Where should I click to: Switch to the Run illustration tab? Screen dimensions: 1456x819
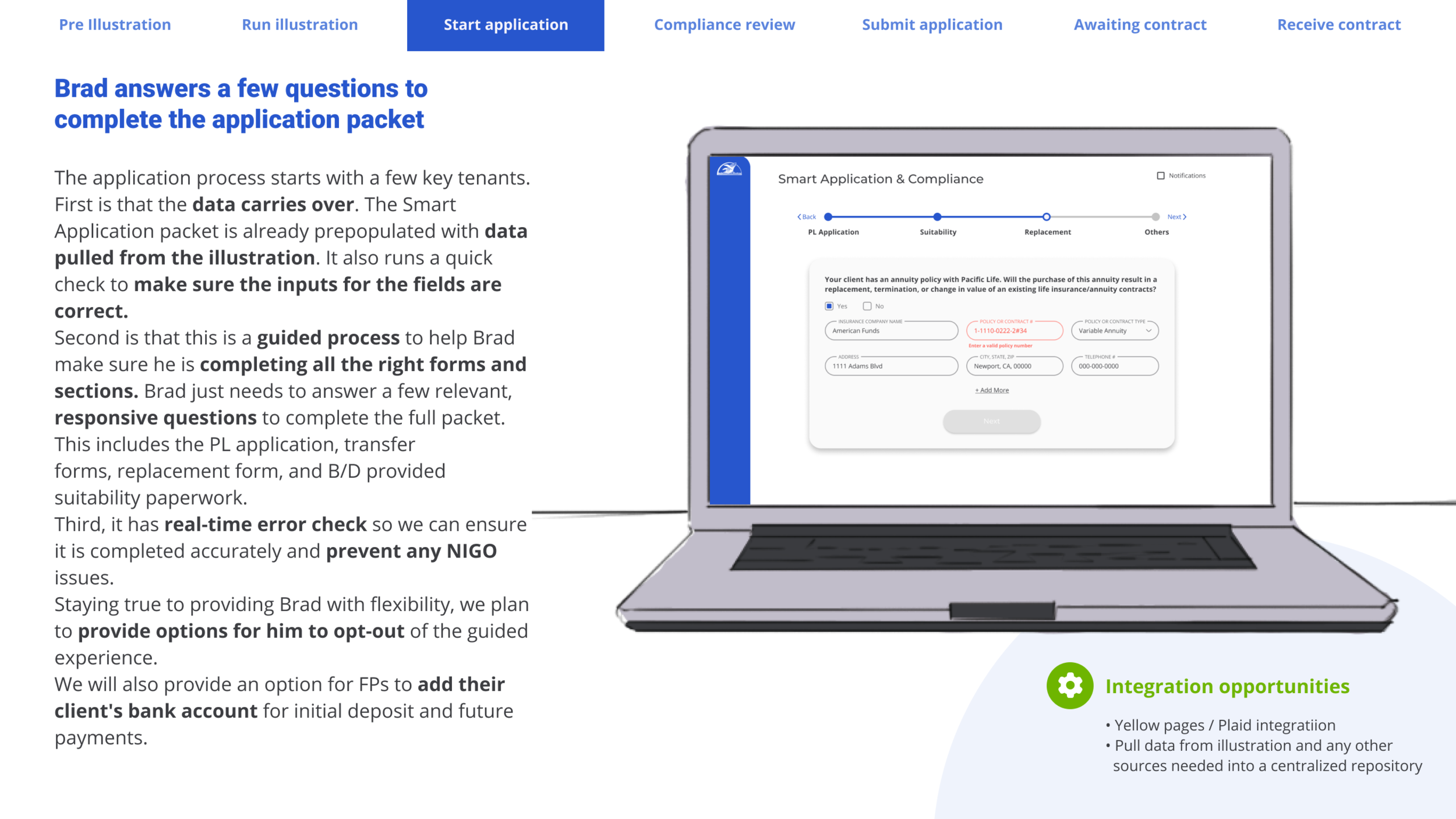pyautogui.click(x=299, y=24)
